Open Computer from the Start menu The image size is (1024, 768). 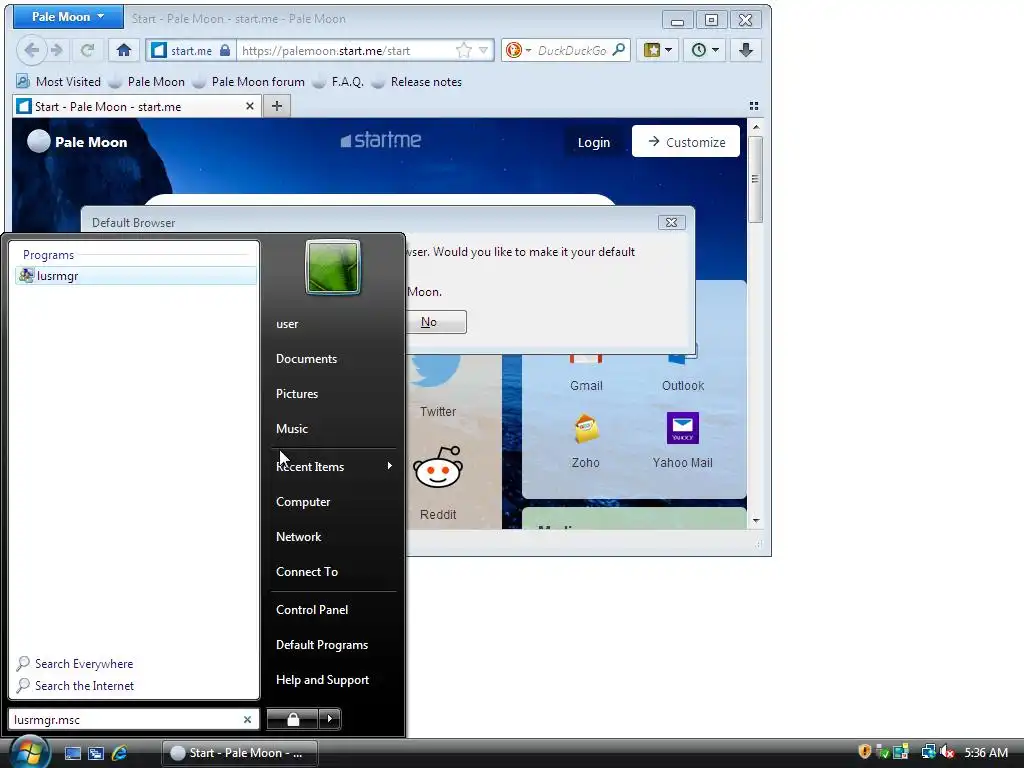coord(303,502)
